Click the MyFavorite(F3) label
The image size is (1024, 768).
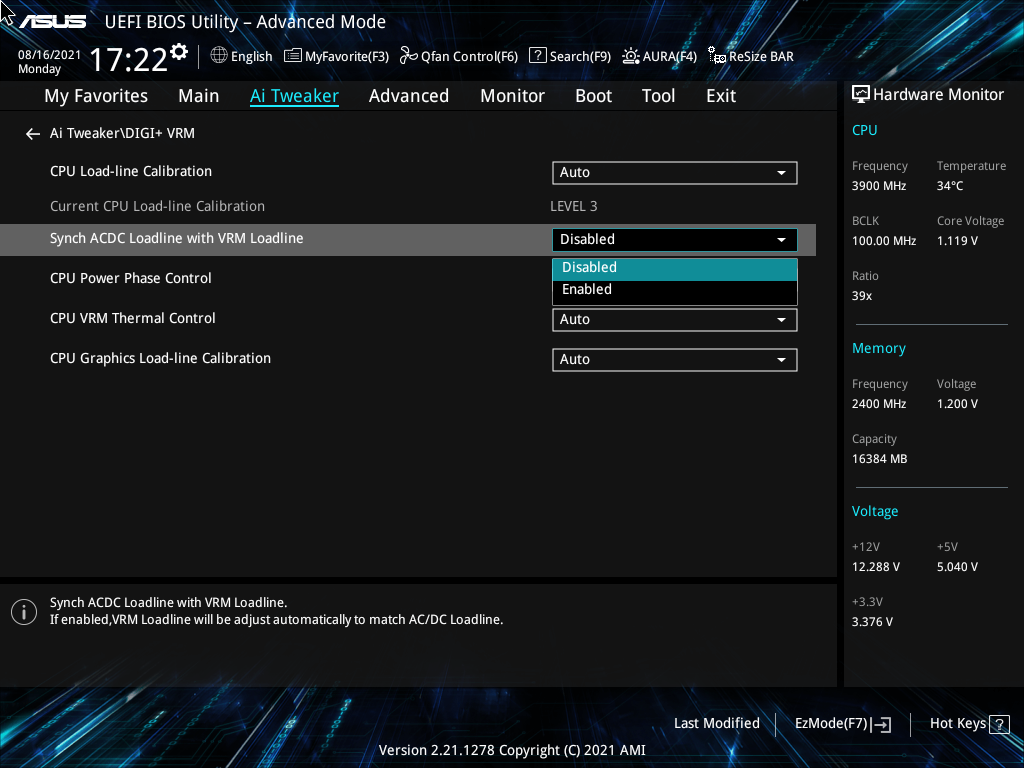coord(347,57)
